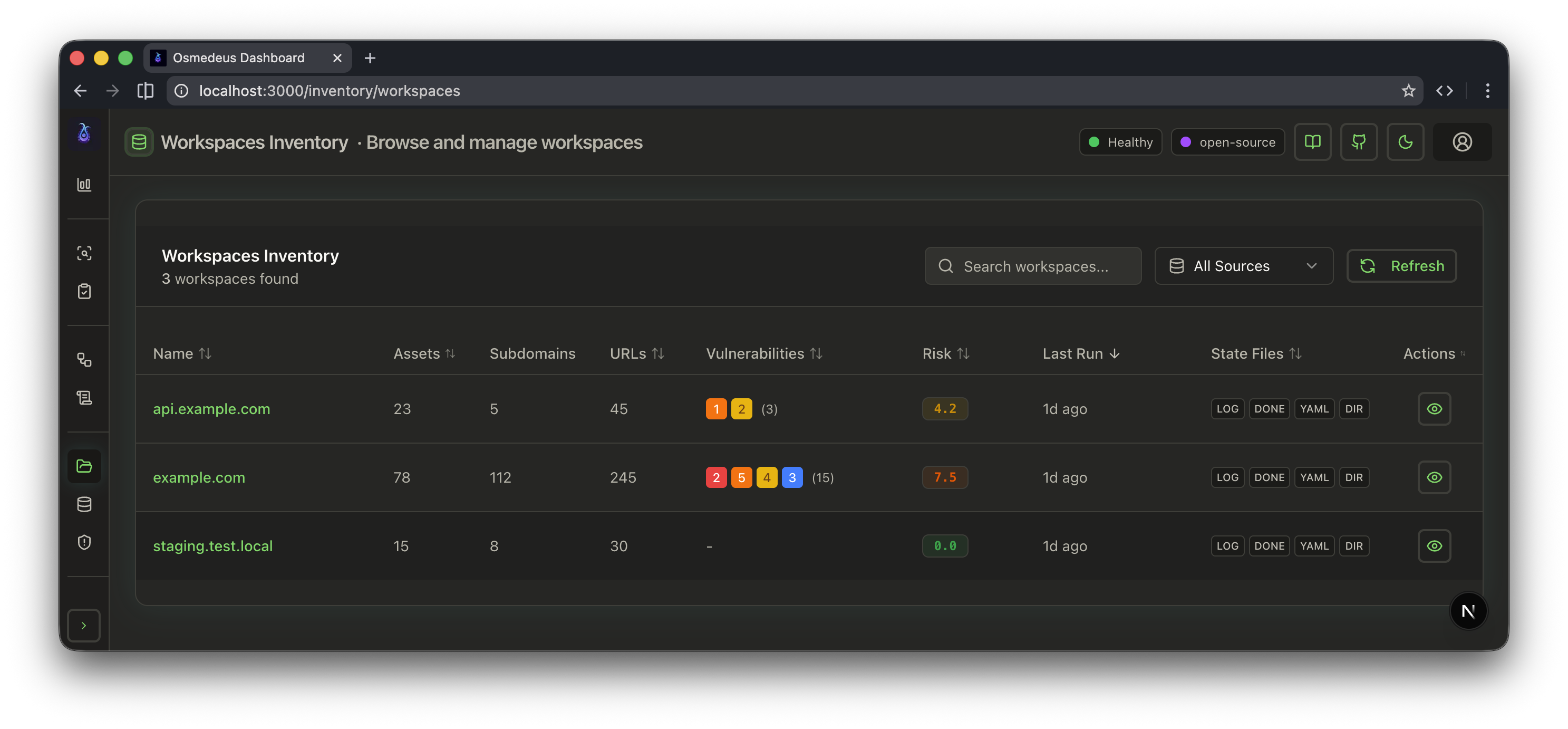Toggle visibility of api.example.com row
Screen dimensions: 1568x729
point(1434,409)
